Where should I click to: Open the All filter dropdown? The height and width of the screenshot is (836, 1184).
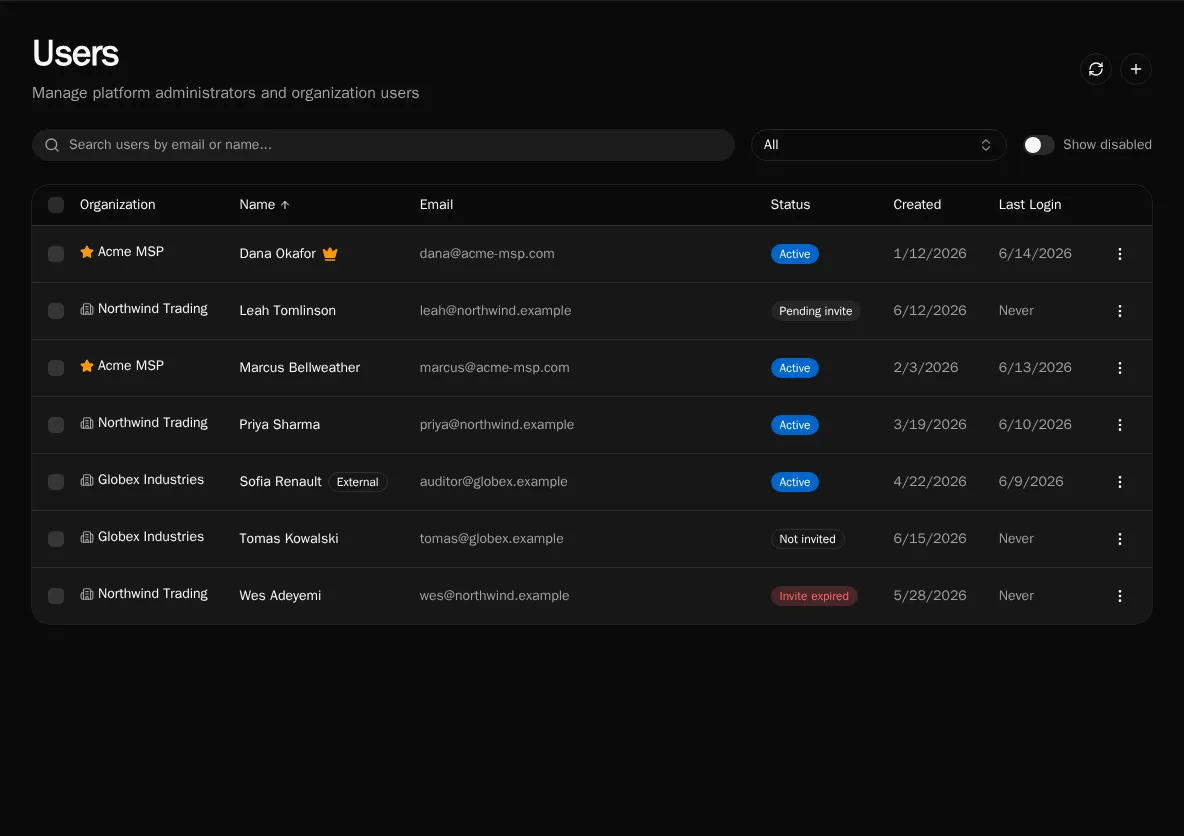878,145
